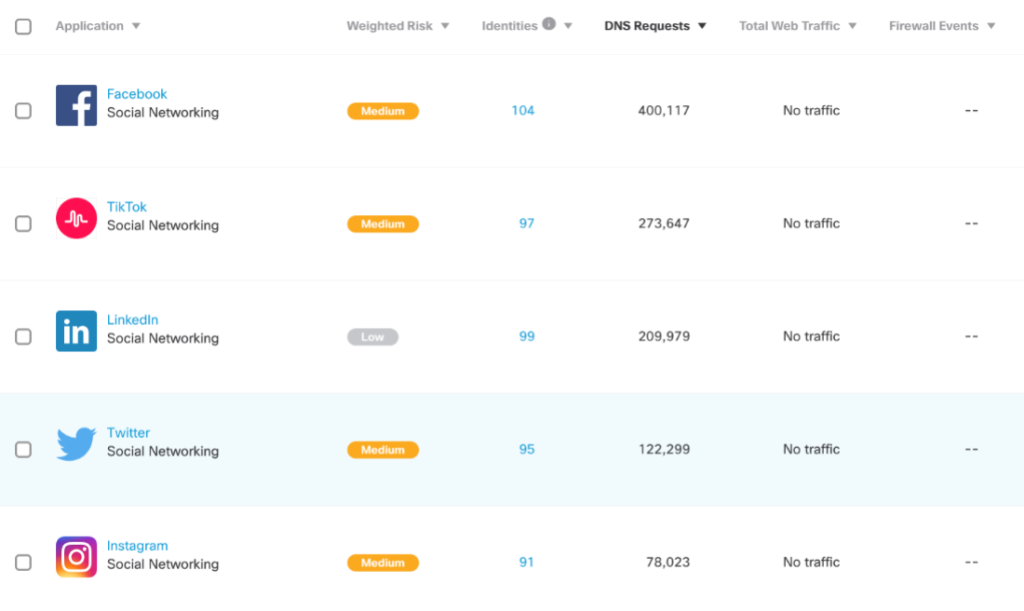This screenshot has height=611, width=1024.
Task: Select the Twitter row checkbox
Action: [x=23, y=450]
